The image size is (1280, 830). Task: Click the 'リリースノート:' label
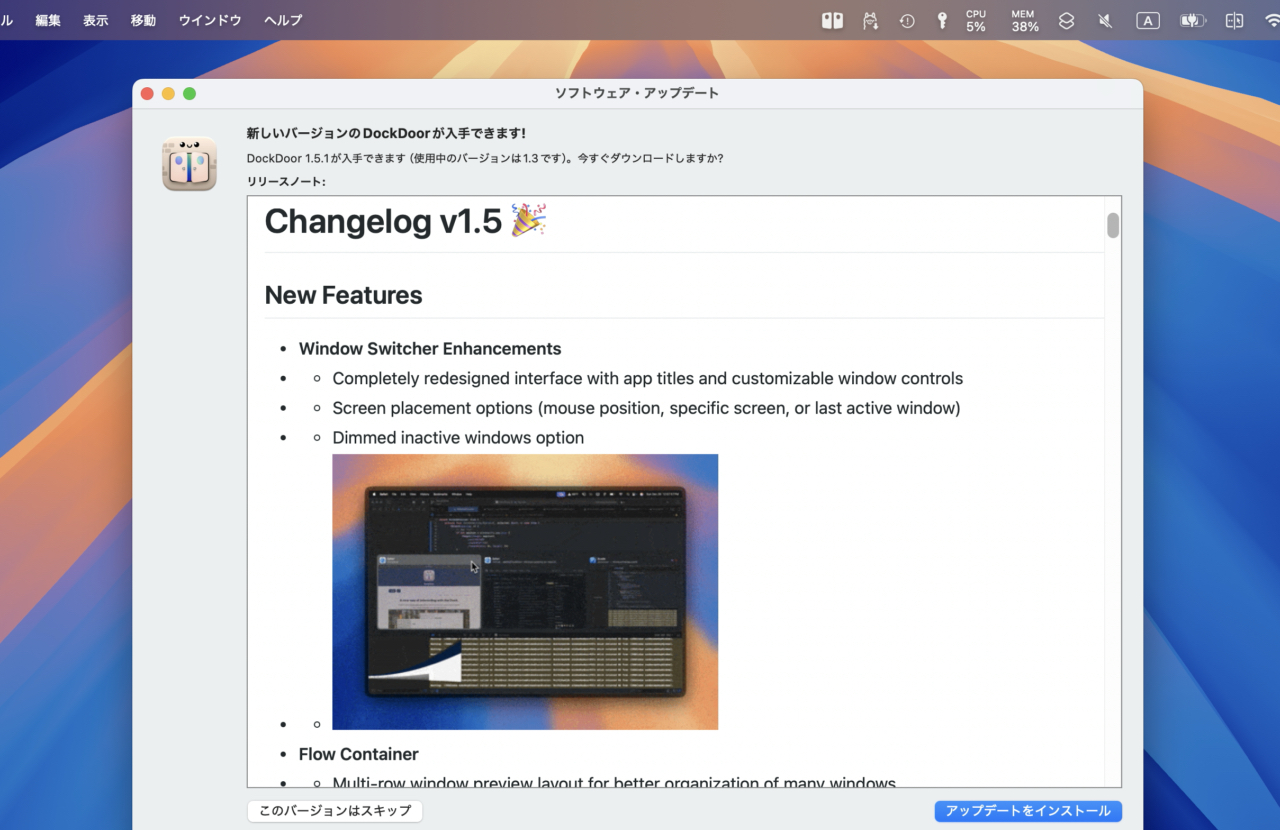286,181
